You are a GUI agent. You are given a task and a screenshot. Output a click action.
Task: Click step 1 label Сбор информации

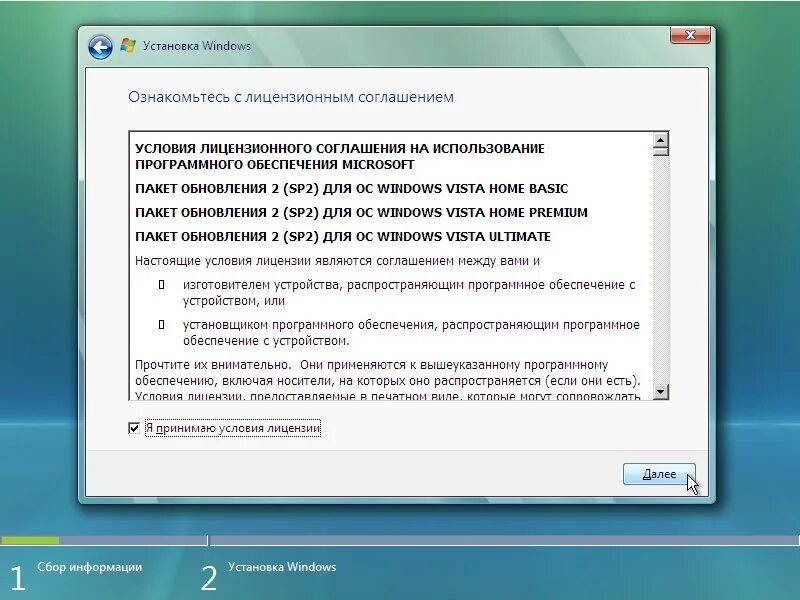pos(89,567)
